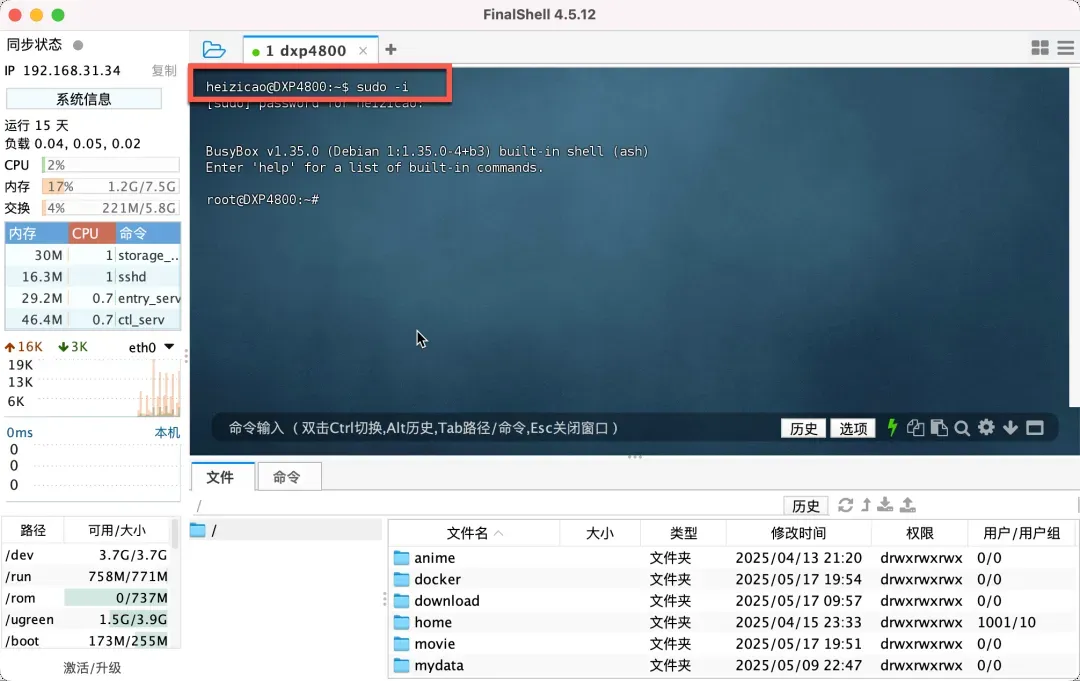Image resolution: width=1080 pixels, height=681 pixels.
Task: Sort files by 修改时间 column
Action: click(x=798, y=533)
